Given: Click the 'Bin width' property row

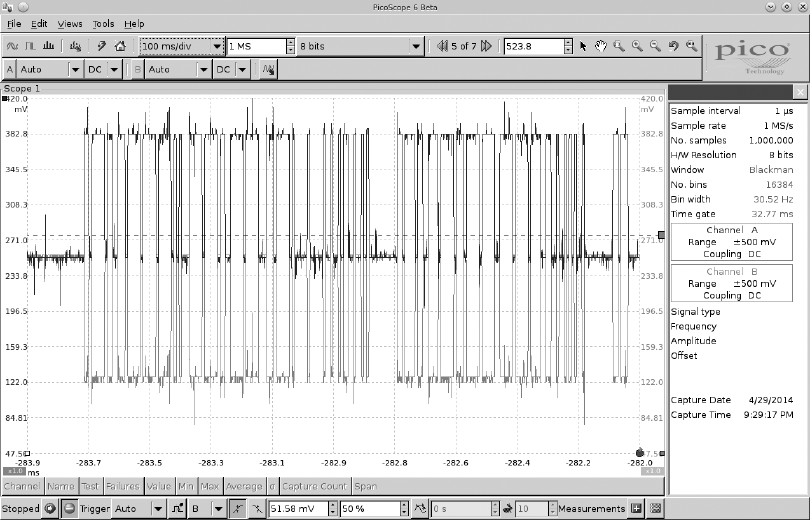Looking at the screenshot, I should pos(731,199).
